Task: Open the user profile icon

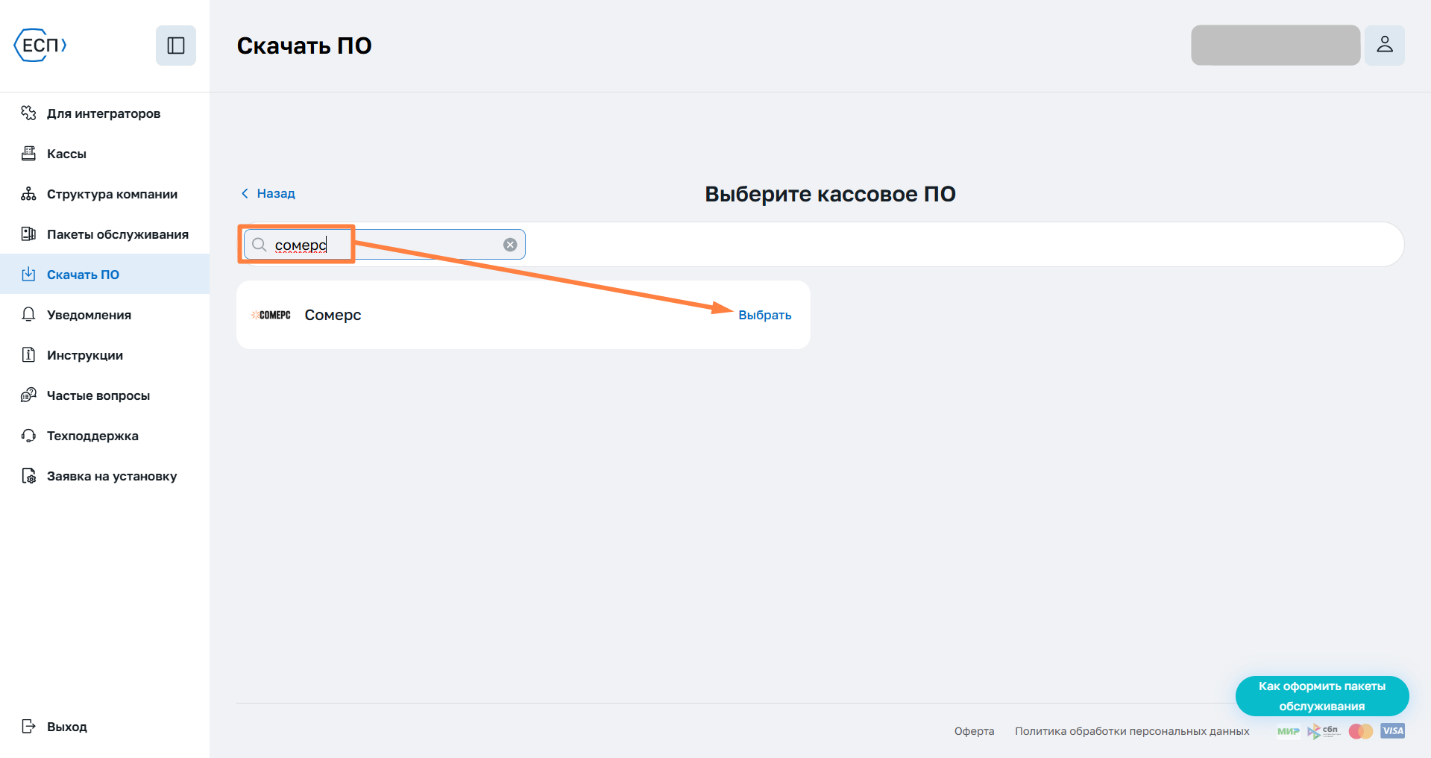Action: (1384, 45)
